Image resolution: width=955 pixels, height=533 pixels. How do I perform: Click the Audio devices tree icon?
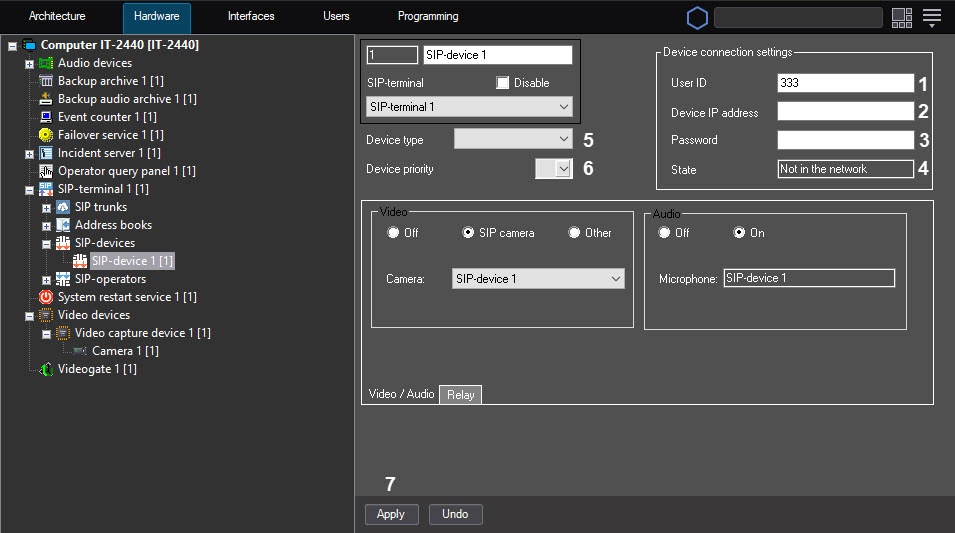[46, 63]
